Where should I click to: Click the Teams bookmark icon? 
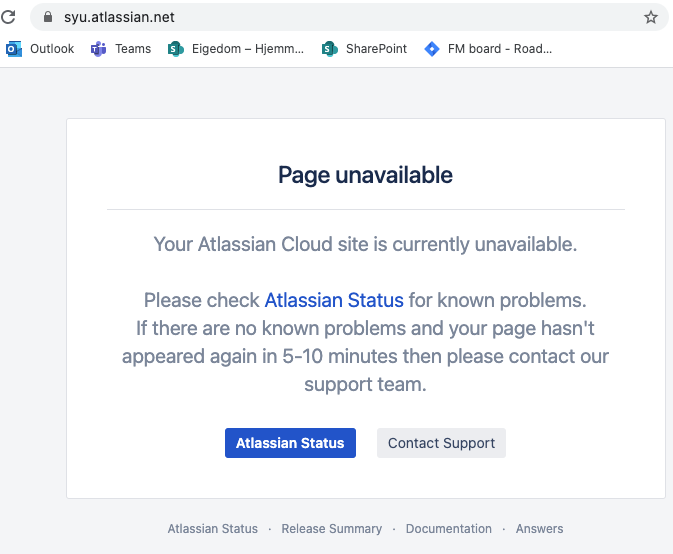98,49
